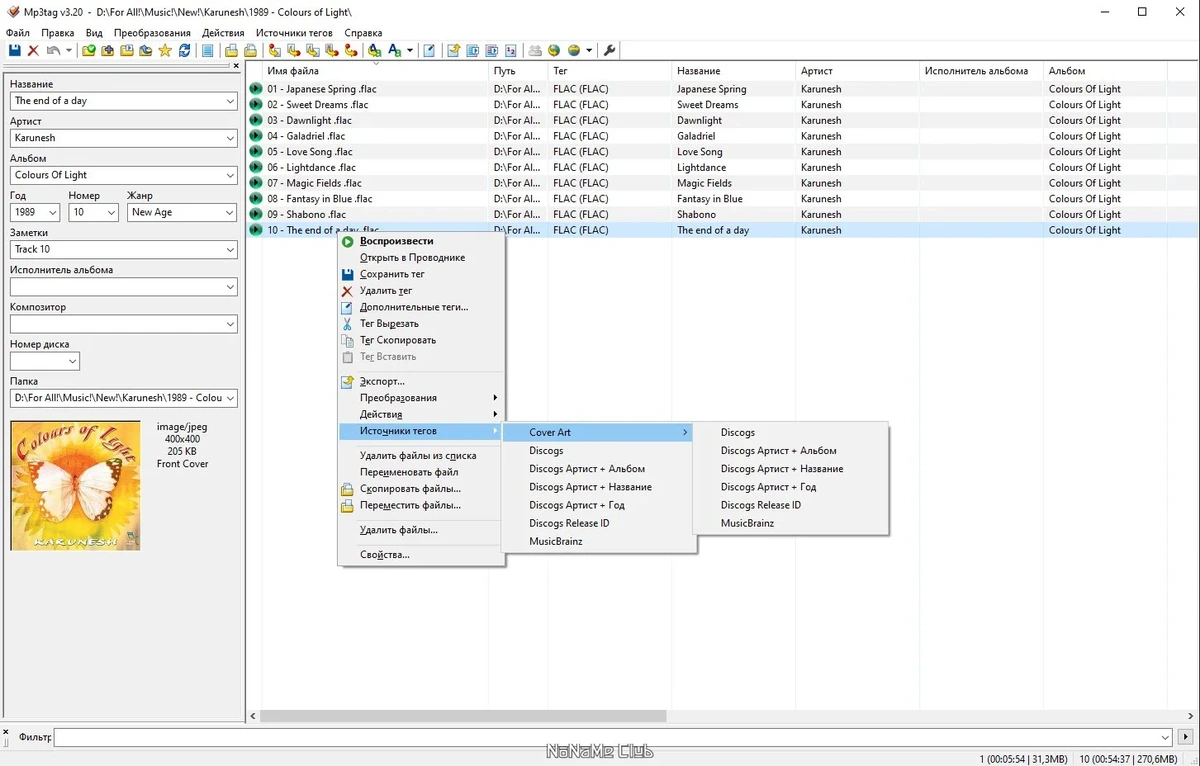Open the Filter history dropdown arrow
The height and width of the screenshot is (766, 1200).
click(x=1165, y=738)
